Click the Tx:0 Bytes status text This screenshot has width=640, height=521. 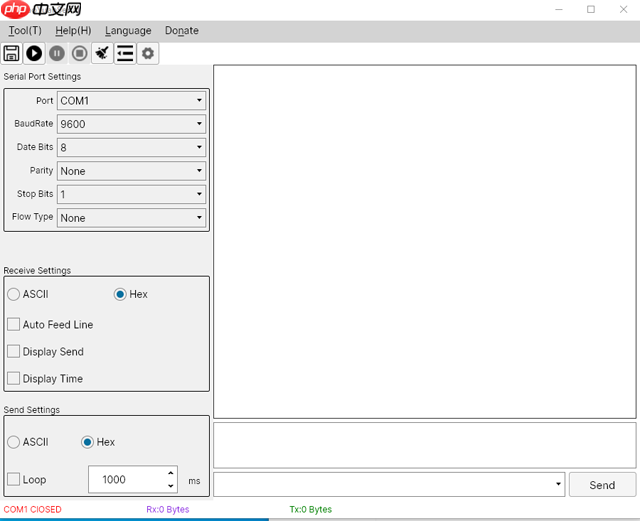pos(311,510)
